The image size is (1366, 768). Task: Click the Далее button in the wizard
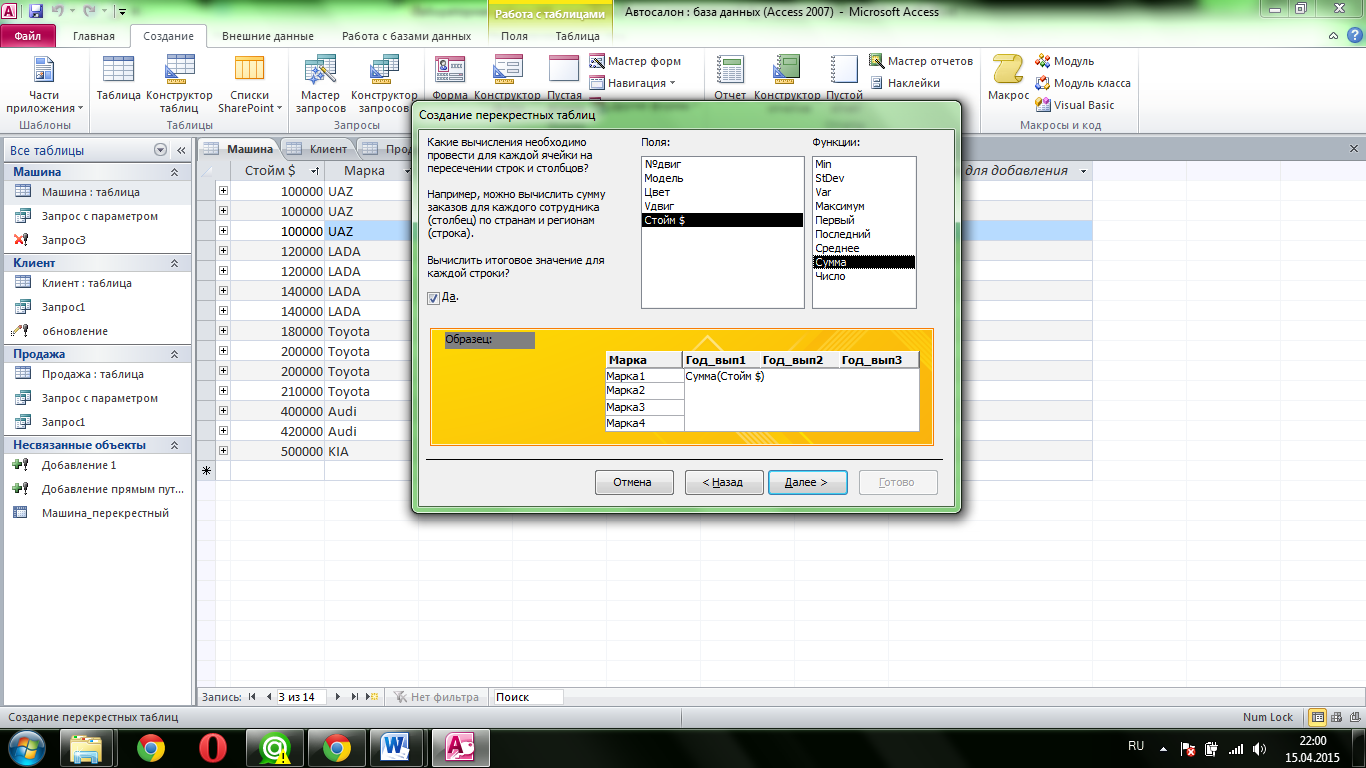(x=808, y=482)
